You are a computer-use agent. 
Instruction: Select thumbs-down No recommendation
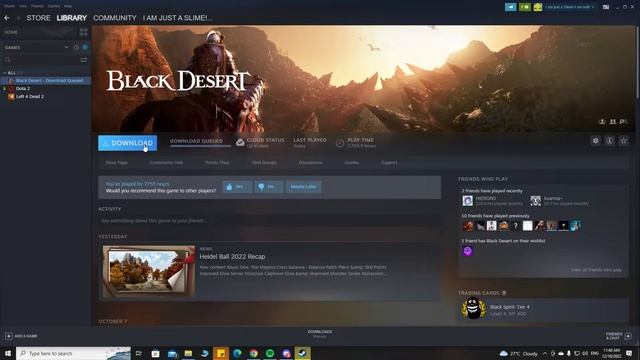[269, 187]
